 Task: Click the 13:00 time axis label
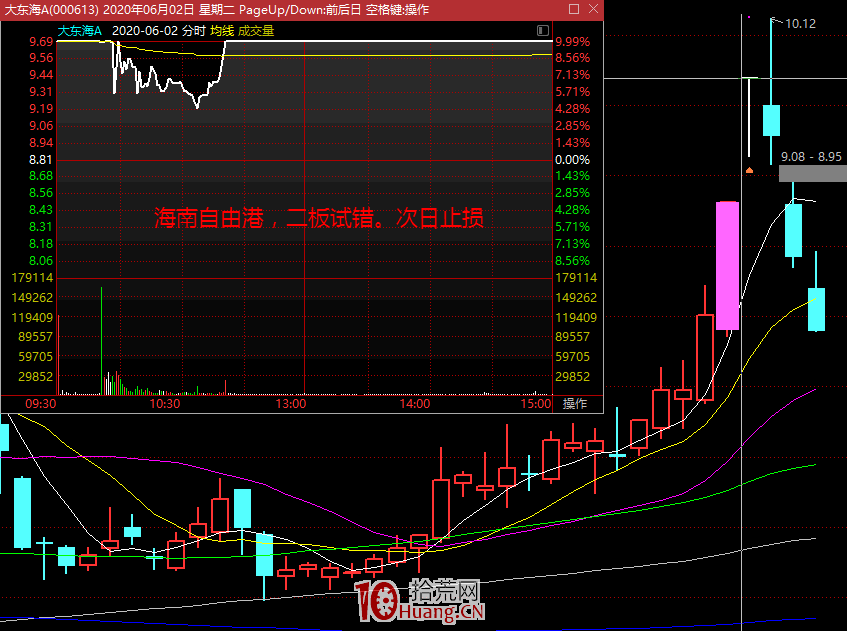(291, 404)
